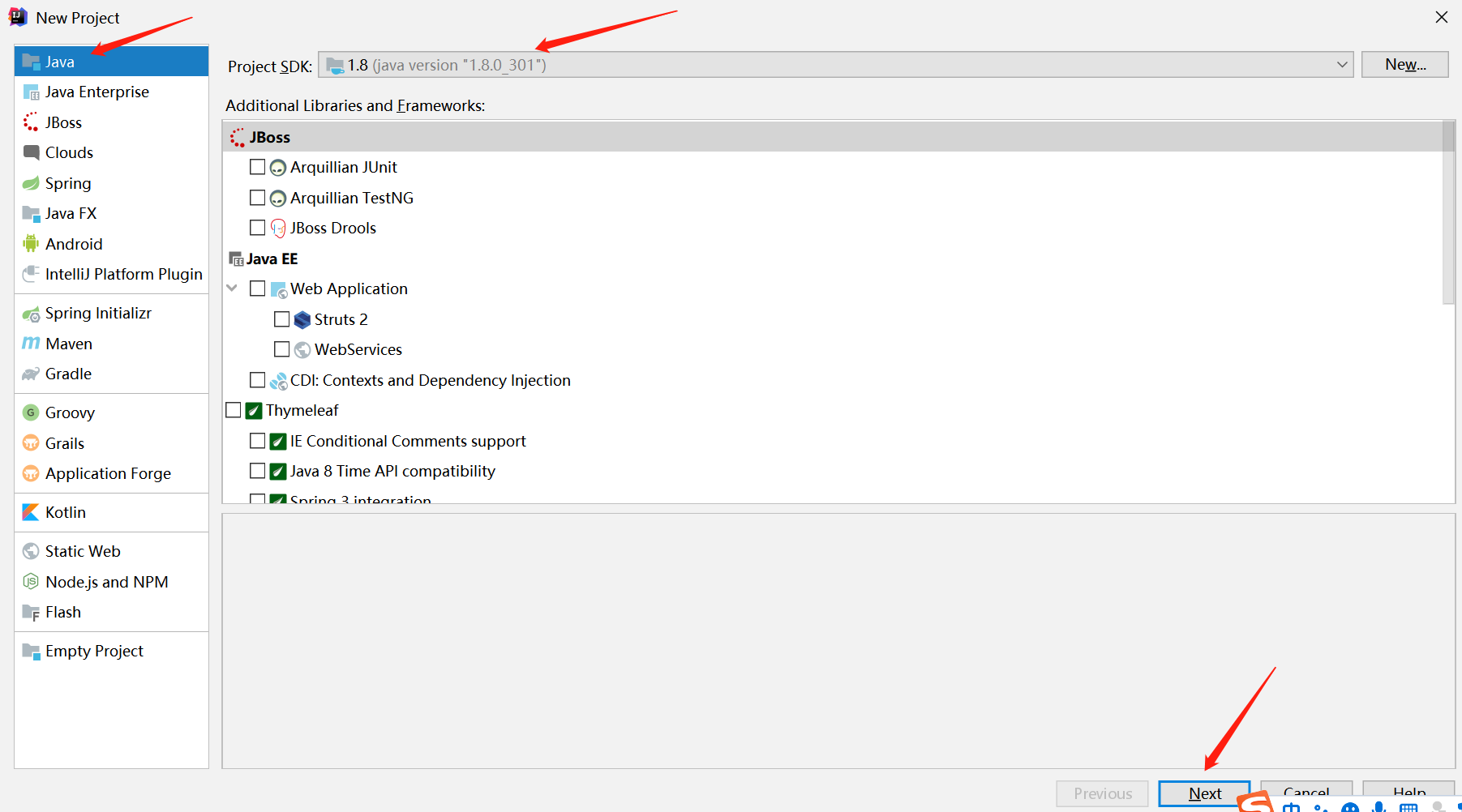Viewport: 1462px width, 812px height.
Task: Choose Static Web in the sidebar
Action: [x=111, y=551]
